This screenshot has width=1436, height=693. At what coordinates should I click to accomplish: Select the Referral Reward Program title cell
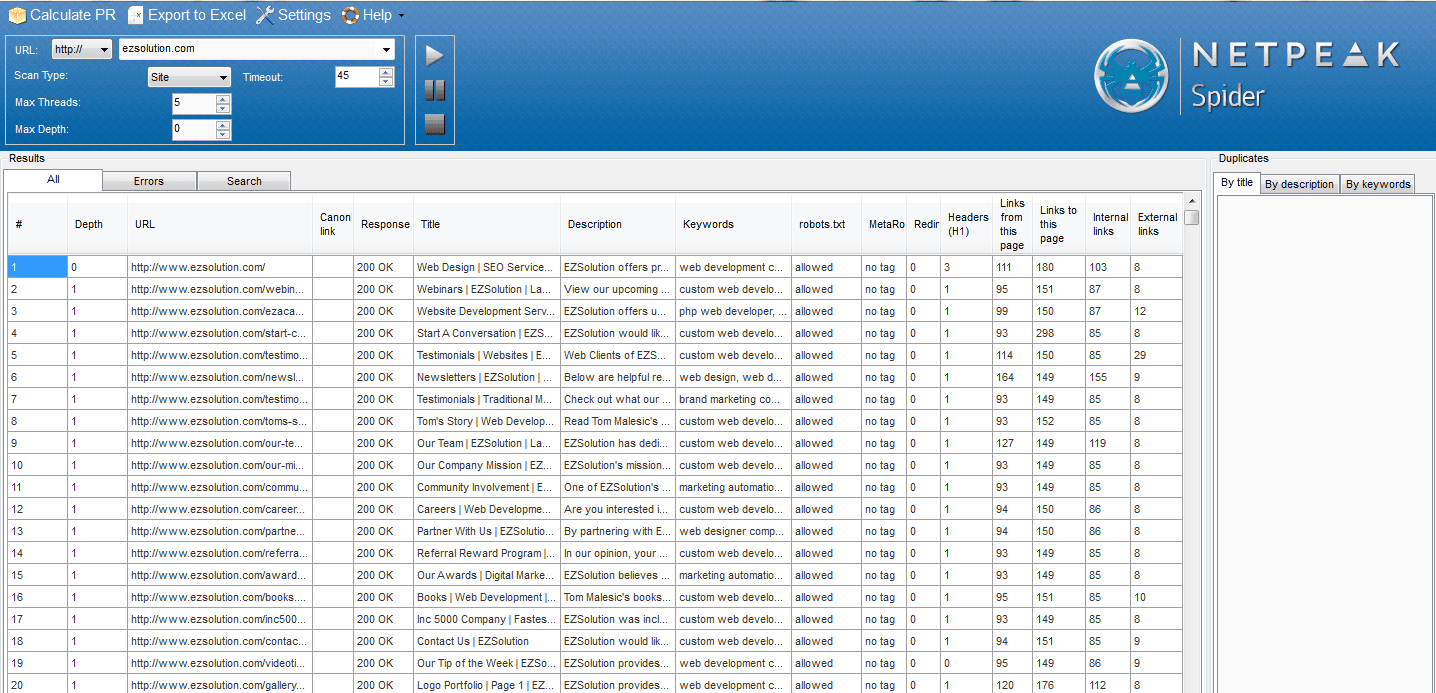(x=487, y=553)
